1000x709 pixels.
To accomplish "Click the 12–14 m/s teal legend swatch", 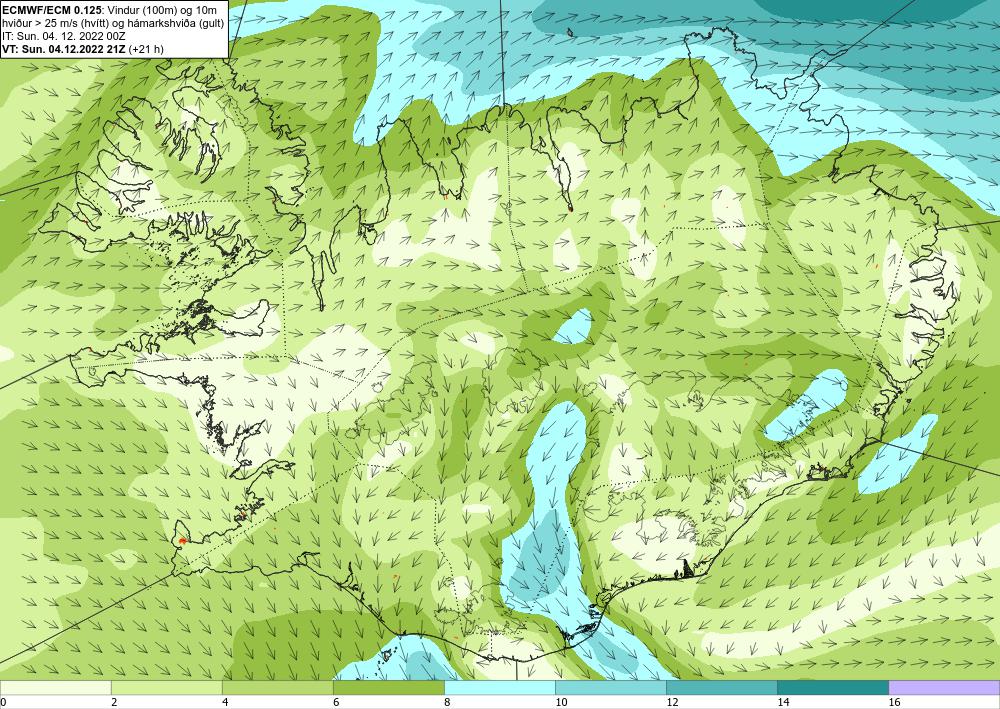I will coord(721,688).
